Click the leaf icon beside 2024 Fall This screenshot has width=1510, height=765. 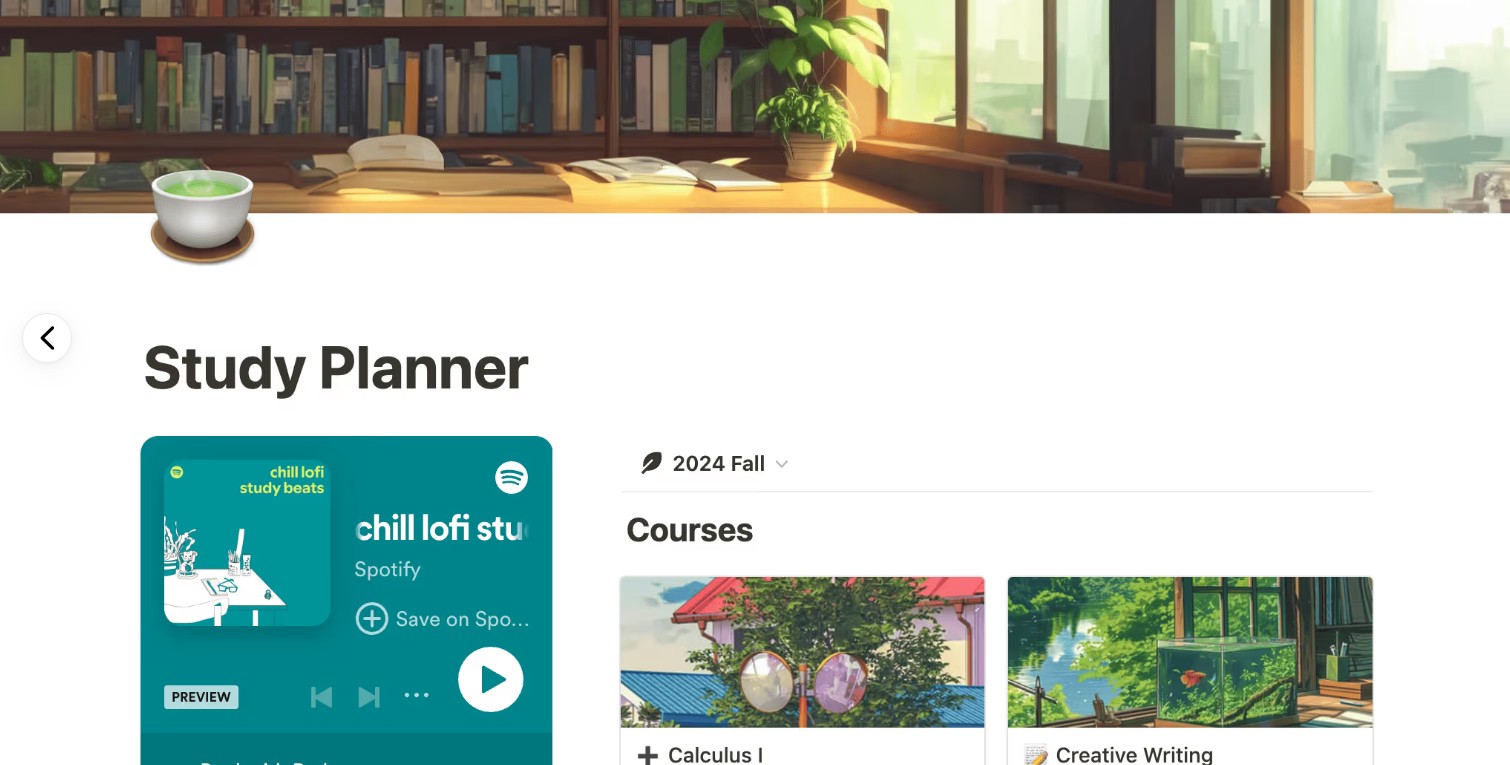(651, 463)
